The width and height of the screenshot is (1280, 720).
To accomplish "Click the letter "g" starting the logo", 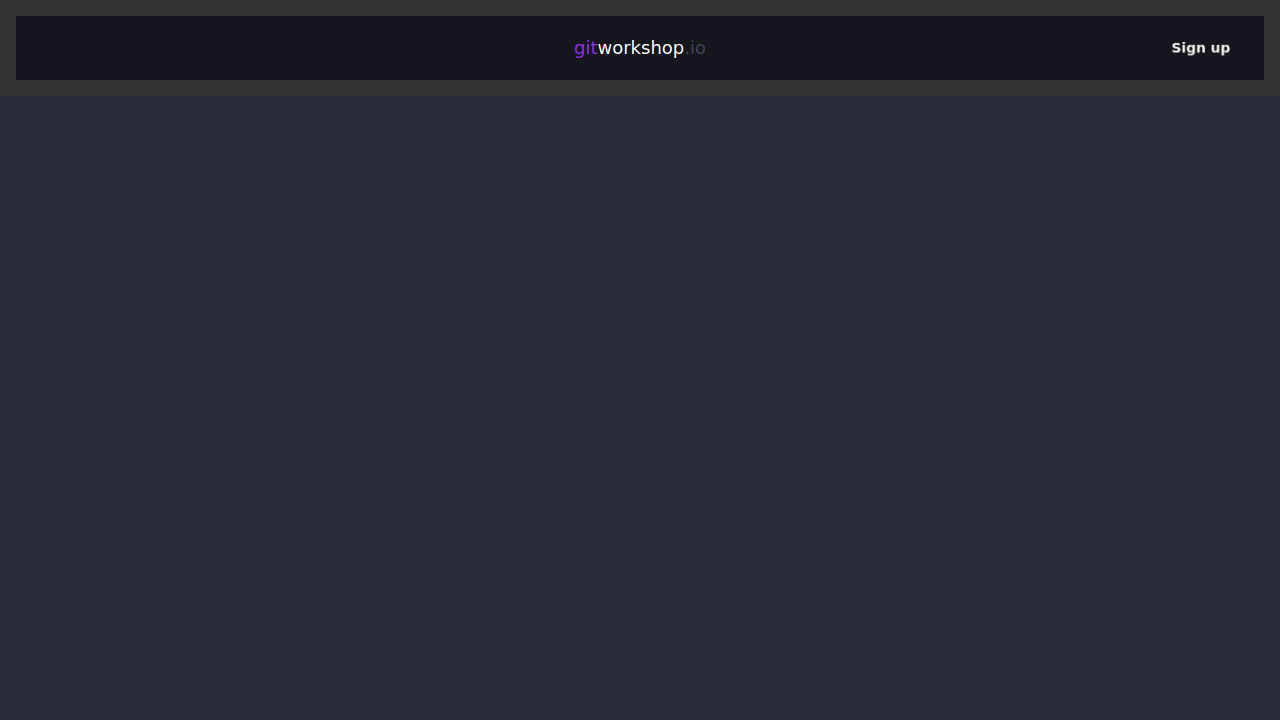I will pyautogui.click(x=579, y=49).
